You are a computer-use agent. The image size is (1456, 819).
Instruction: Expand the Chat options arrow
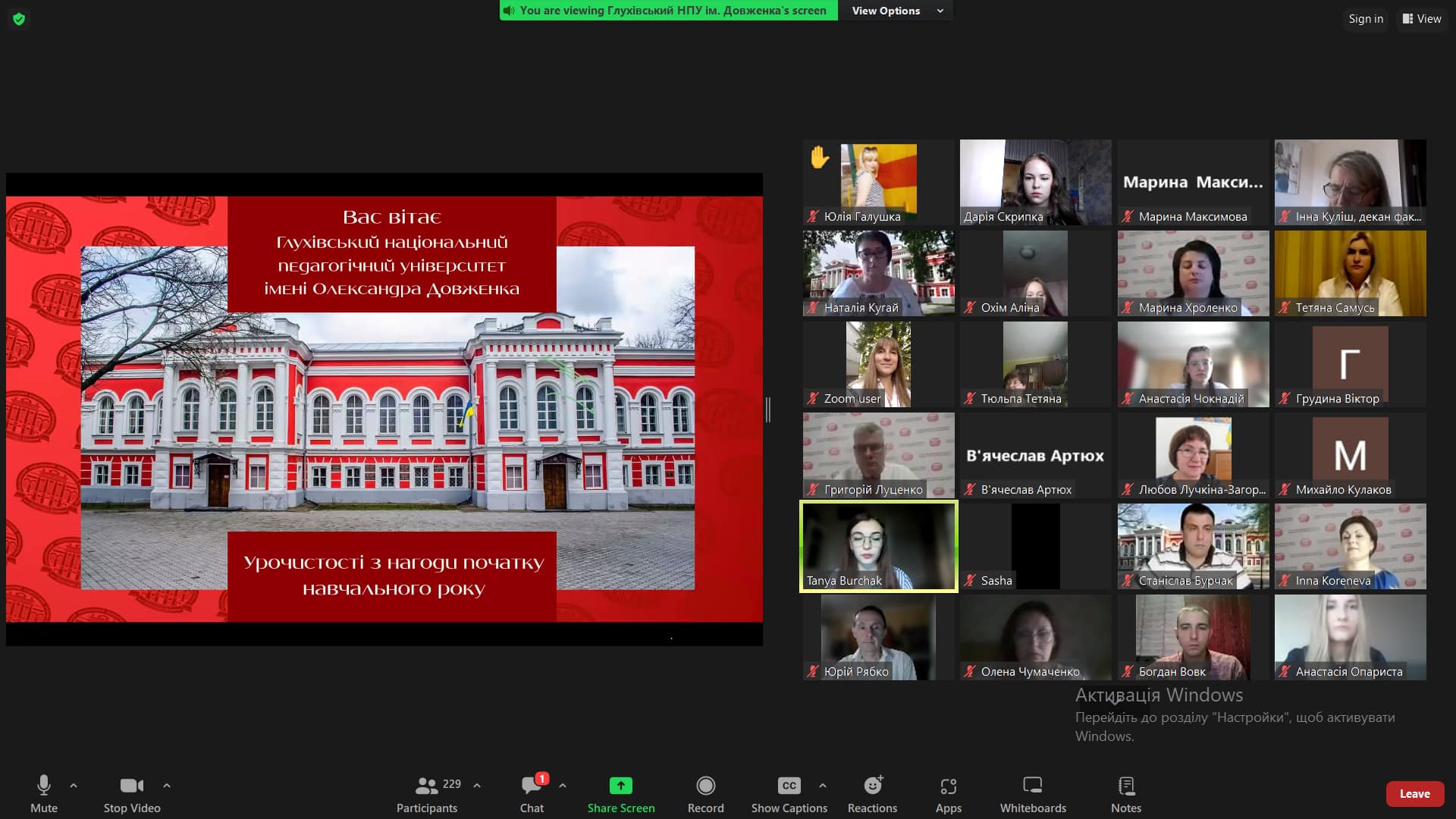(x=563, y=786)
